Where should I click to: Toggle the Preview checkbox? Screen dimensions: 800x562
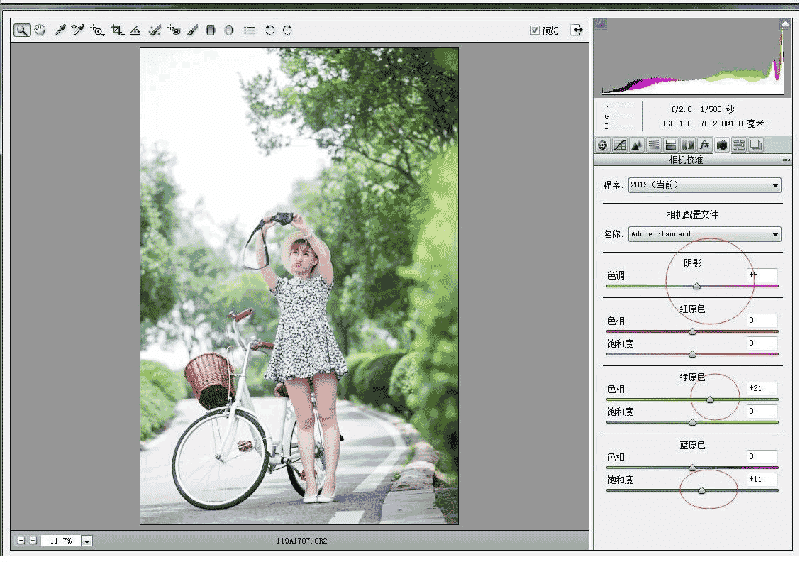(537, 30)
